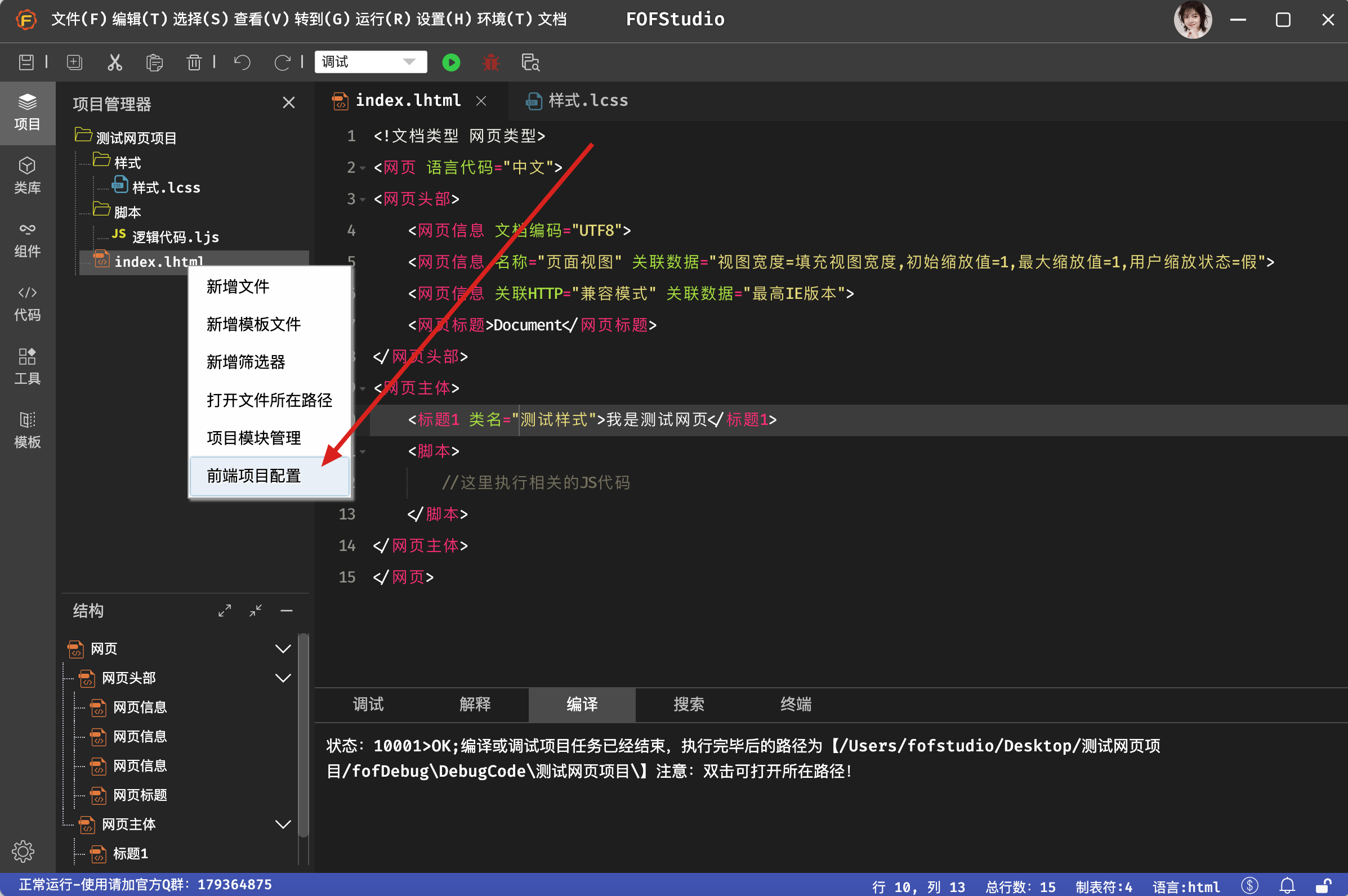1348x896 pixels.
Task: Select the index.lhtml editor tab
Action: coord(408,101)
